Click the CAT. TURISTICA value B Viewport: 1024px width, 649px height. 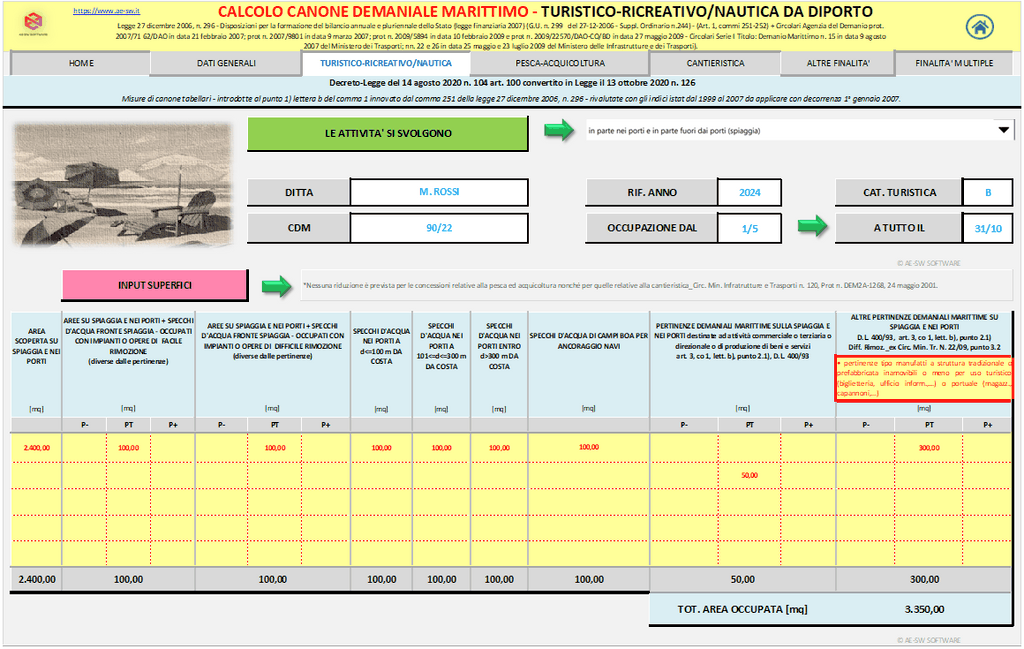click(x=988, y=192)
